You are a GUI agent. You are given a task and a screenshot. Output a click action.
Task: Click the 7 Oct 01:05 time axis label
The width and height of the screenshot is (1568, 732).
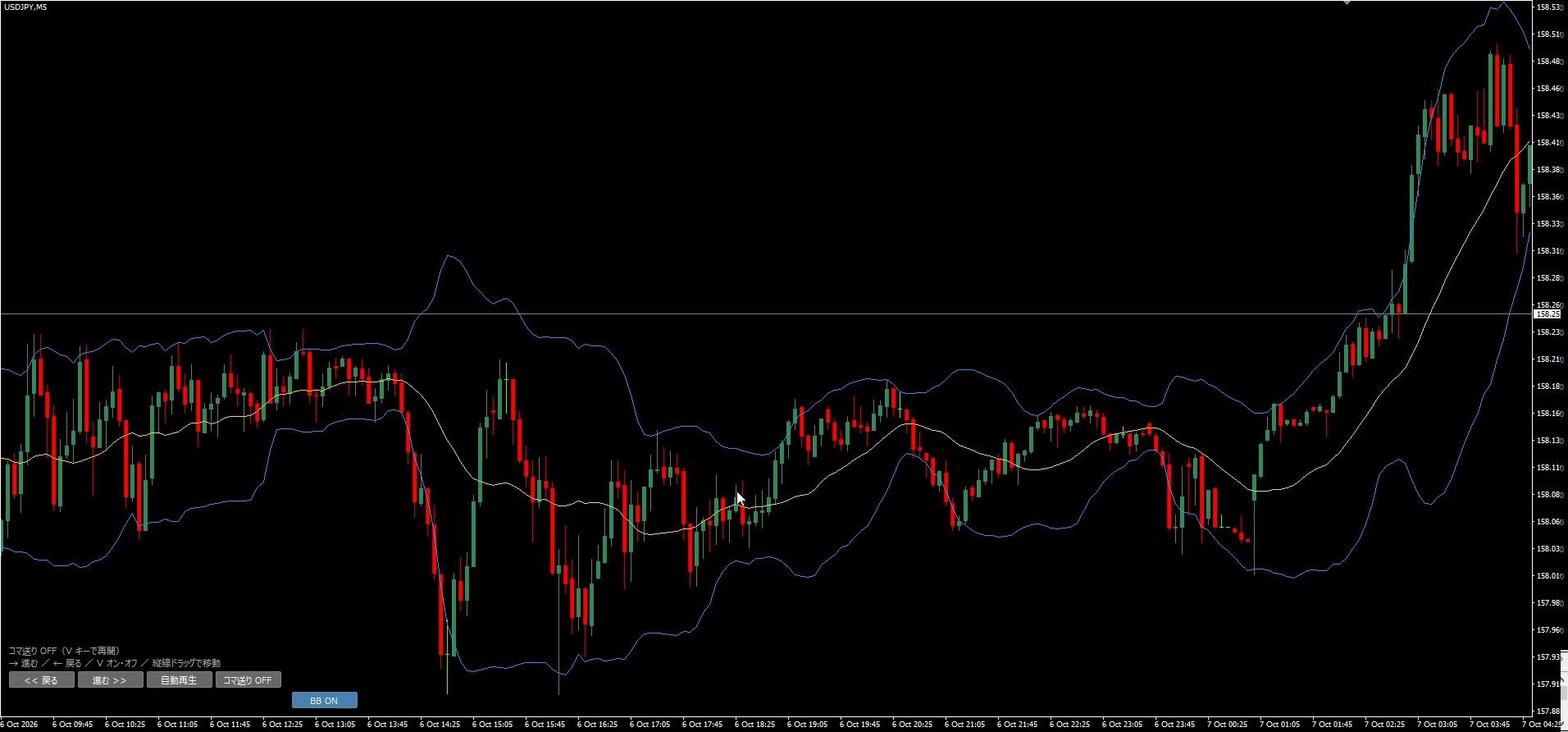(1280, 724)
